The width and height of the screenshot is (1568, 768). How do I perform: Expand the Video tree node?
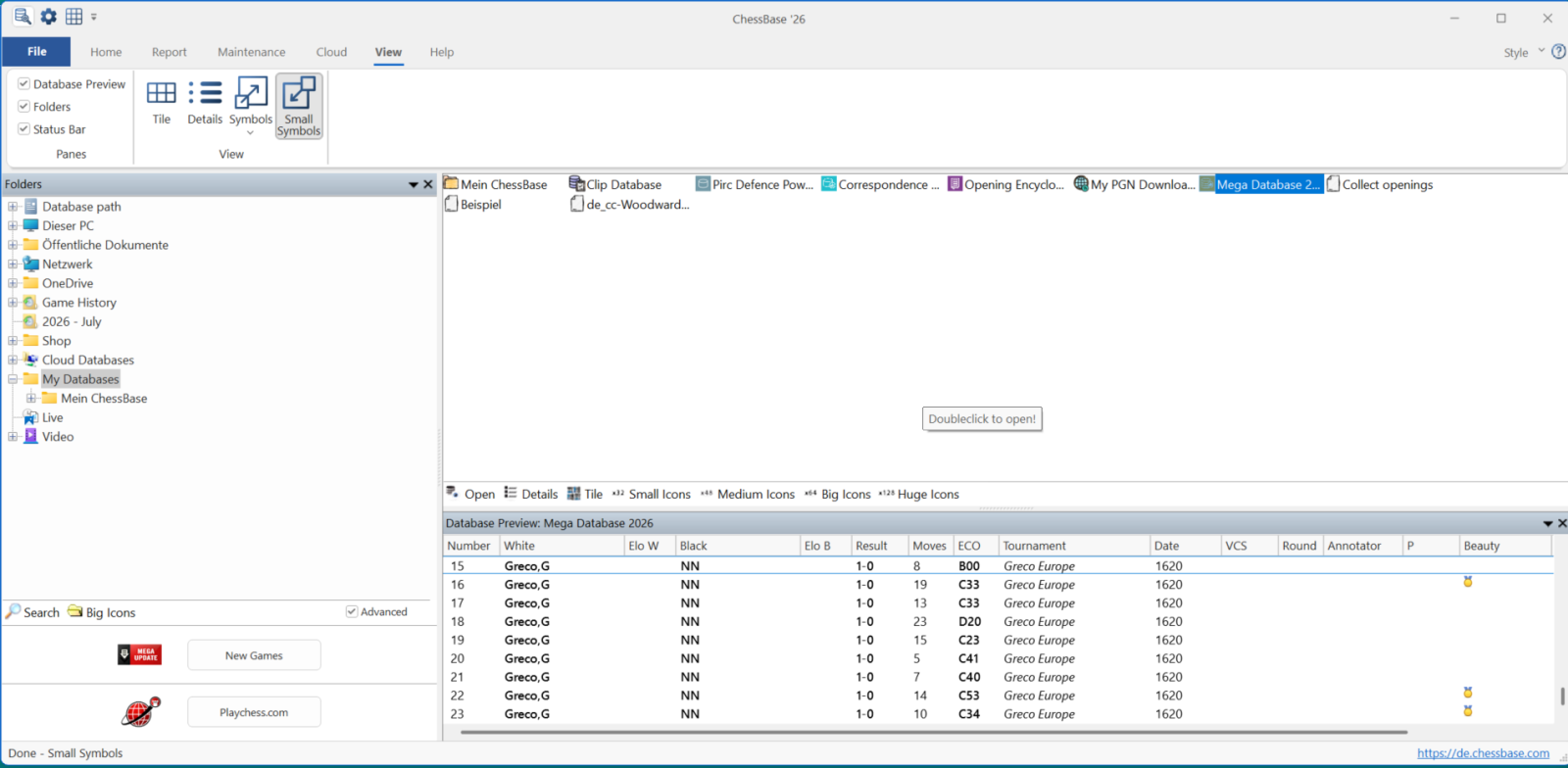click(x=13, y=437)
